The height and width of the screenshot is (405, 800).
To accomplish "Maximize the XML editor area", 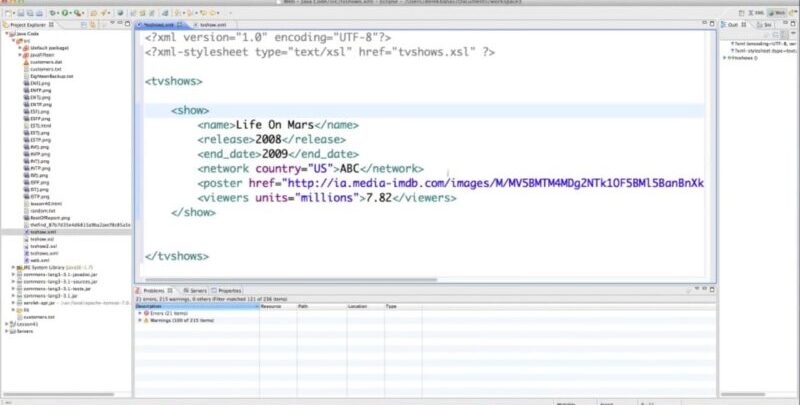I will (712, 23).
